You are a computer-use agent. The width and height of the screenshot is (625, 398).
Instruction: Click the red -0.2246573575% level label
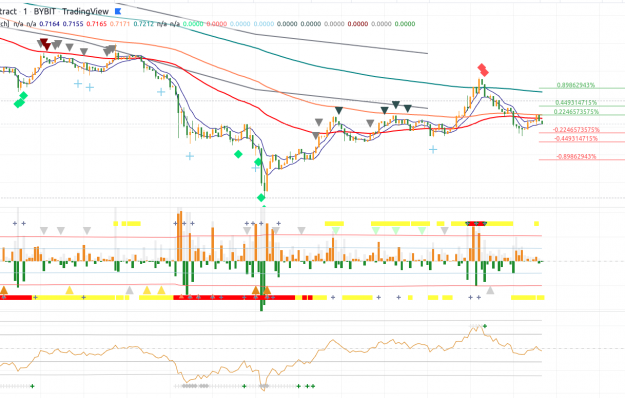click(576, 130)
